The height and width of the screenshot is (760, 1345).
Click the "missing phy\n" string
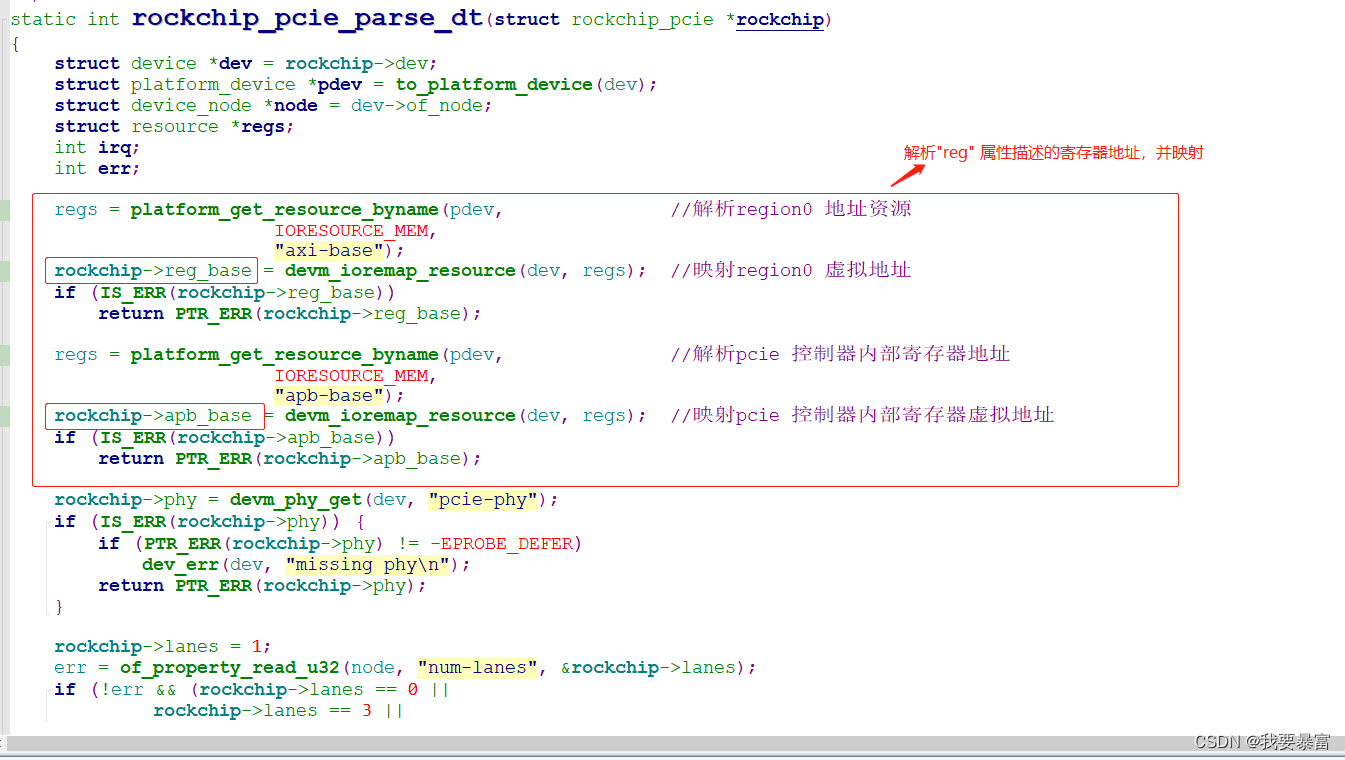tap(367, 565)
